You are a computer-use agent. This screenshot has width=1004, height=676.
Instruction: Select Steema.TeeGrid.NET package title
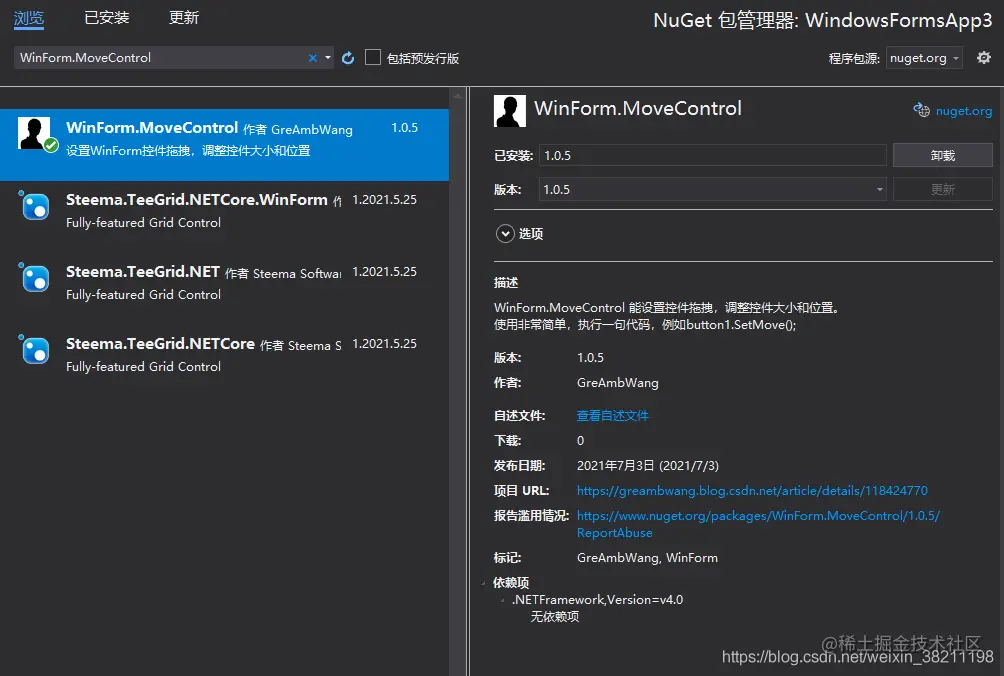143,272
